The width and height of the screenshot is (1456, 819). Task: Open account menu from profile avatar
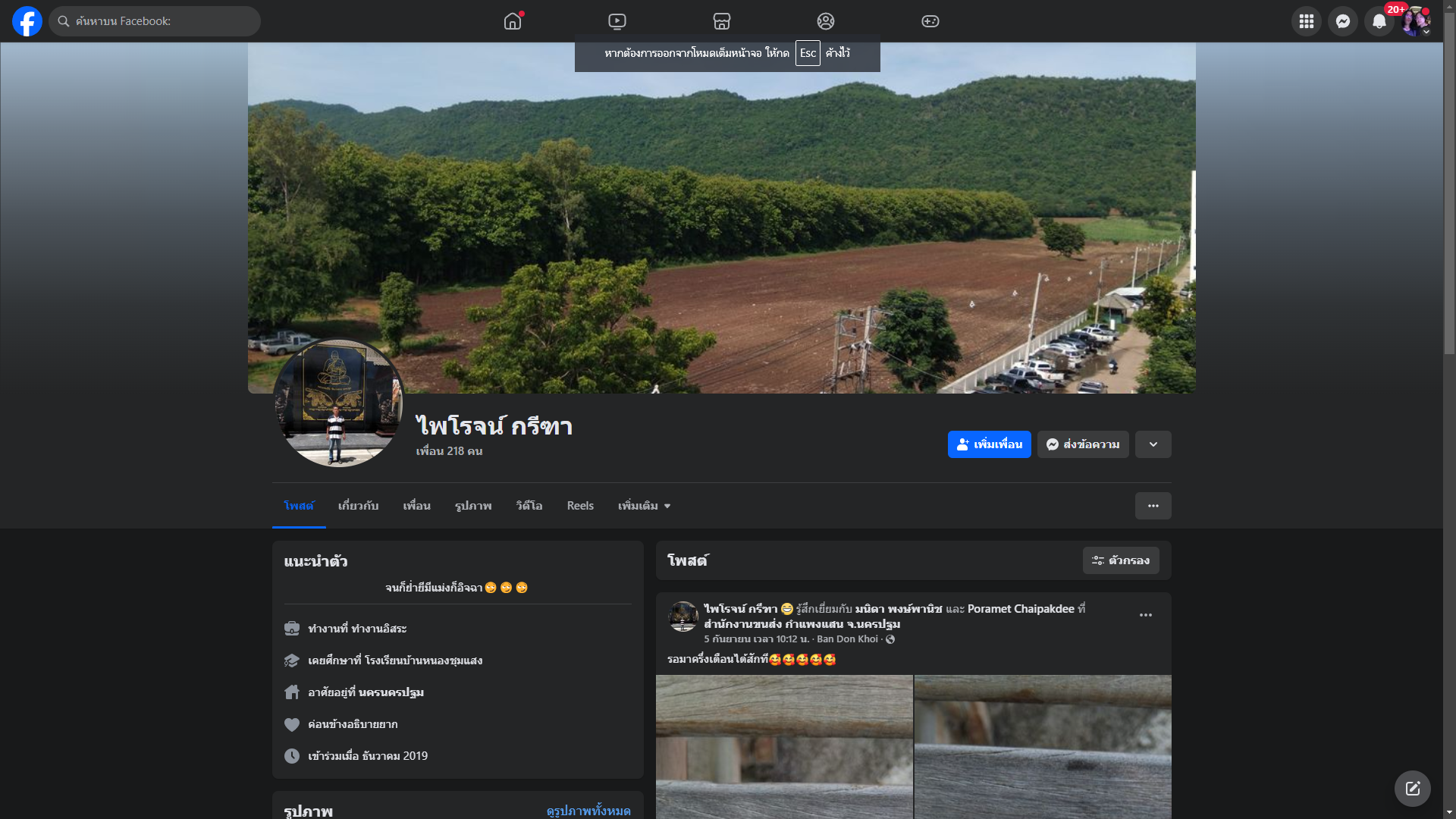pyautogui.click(x=1415, y=21)
